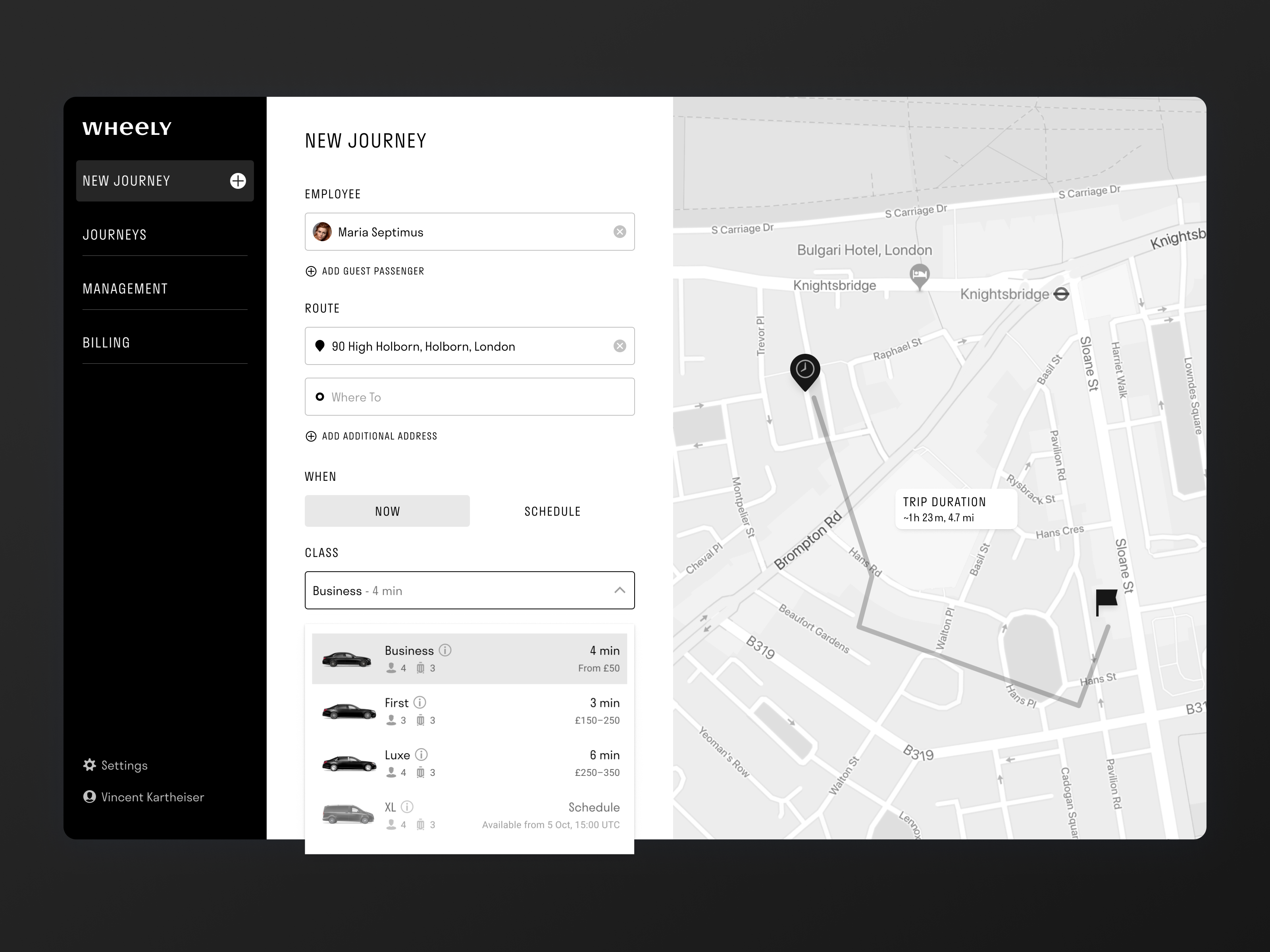
Task: Click the destination circle icon in Where To
Action: (x=320, y=397)
